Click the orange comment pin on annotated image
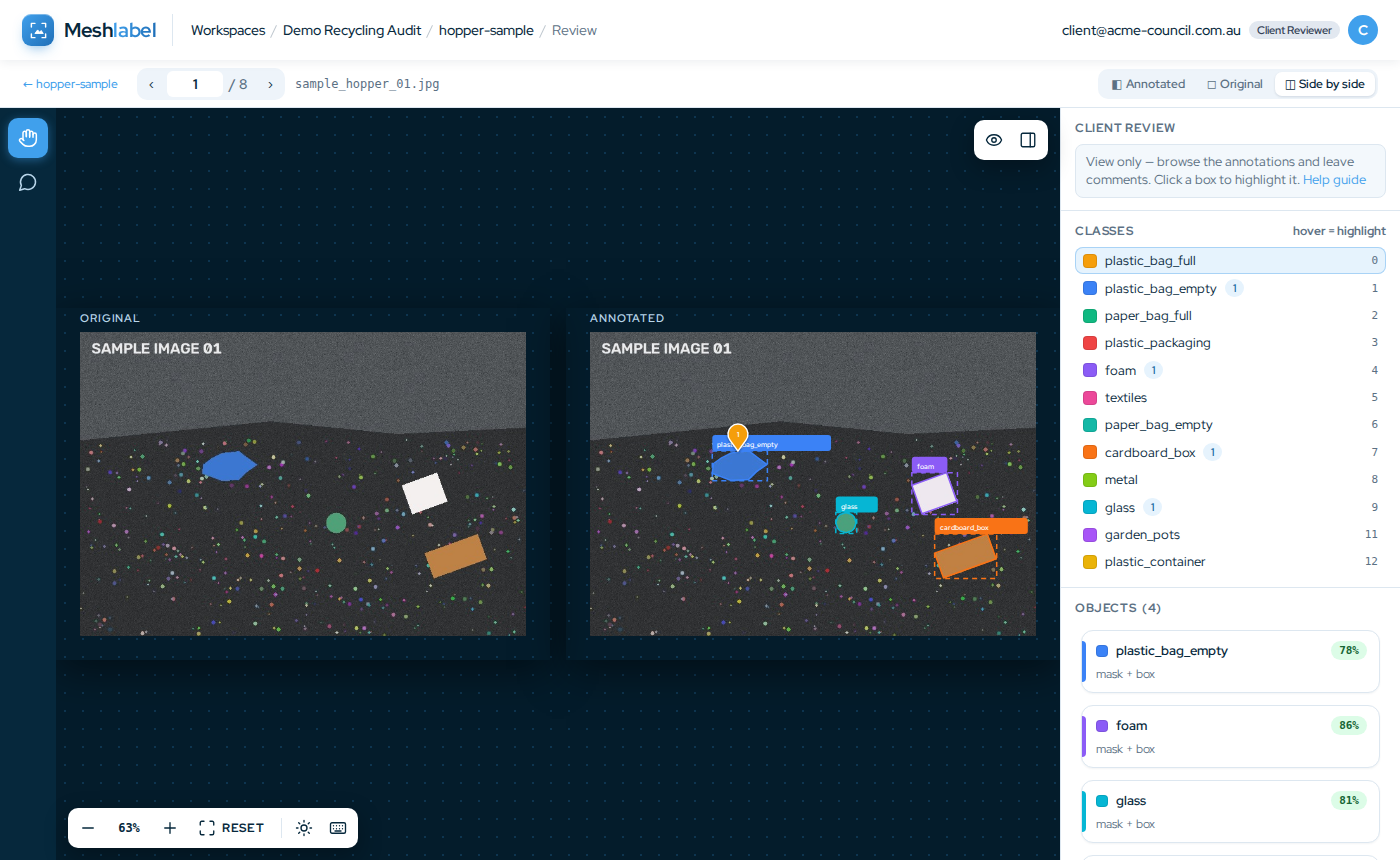1400x860 pixels. 738,436
